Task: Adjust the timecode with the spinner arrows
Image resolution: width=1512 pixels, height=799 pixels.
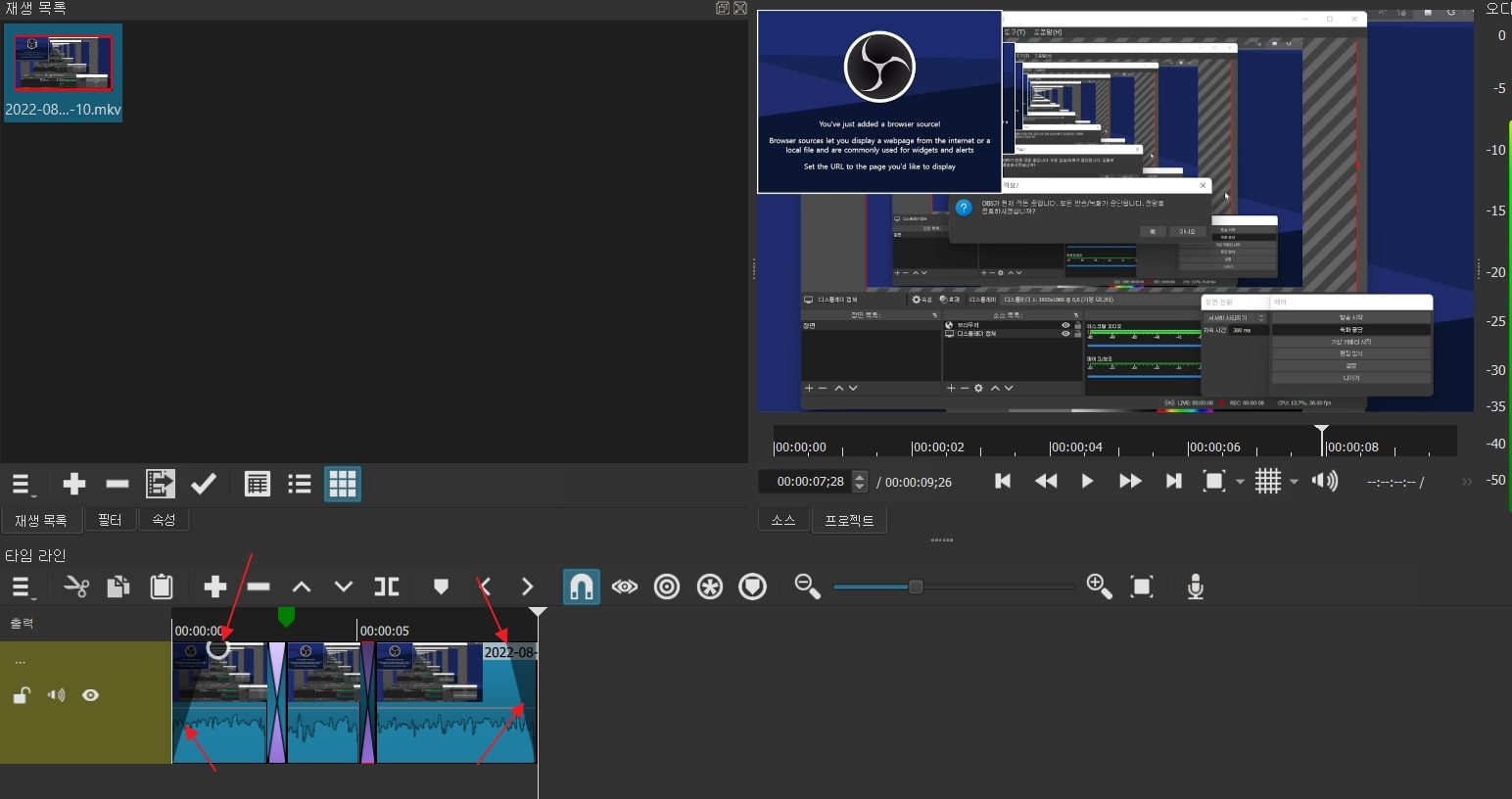Action: [860, 482]
